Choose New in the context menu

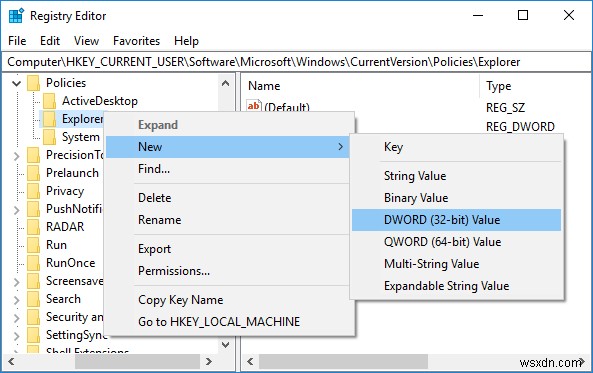pos(227,147)
